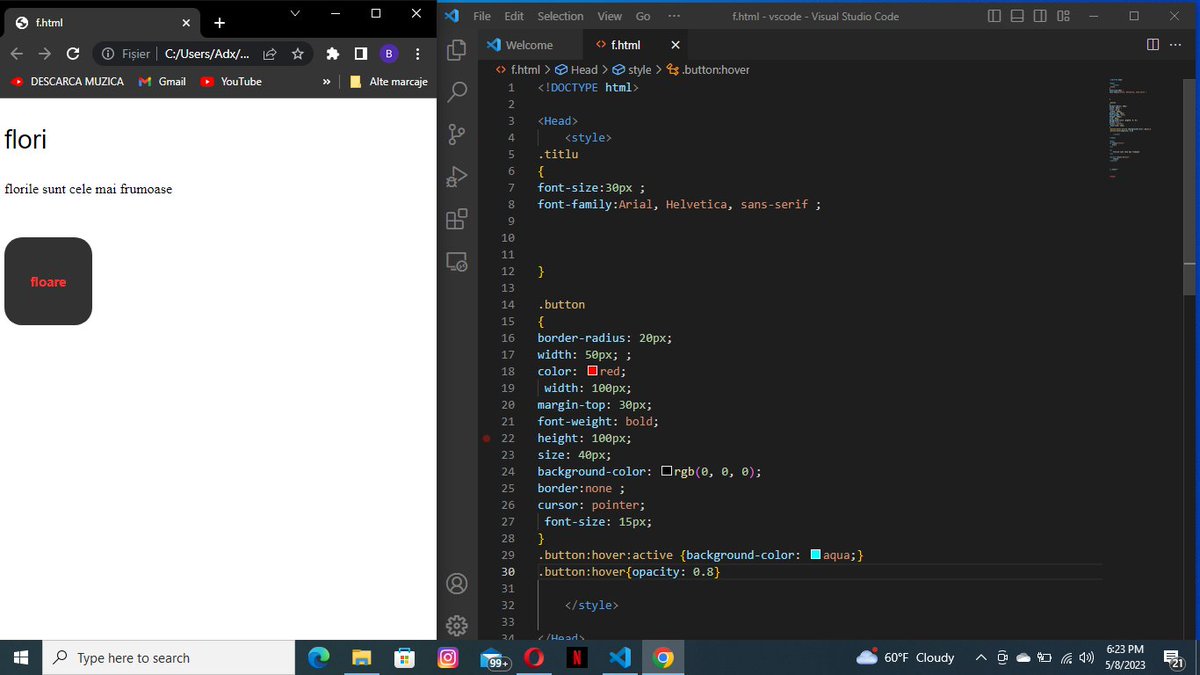Open the Selection menu
The height and width of the screenshot is (675, 1200).
click(560, 16)
